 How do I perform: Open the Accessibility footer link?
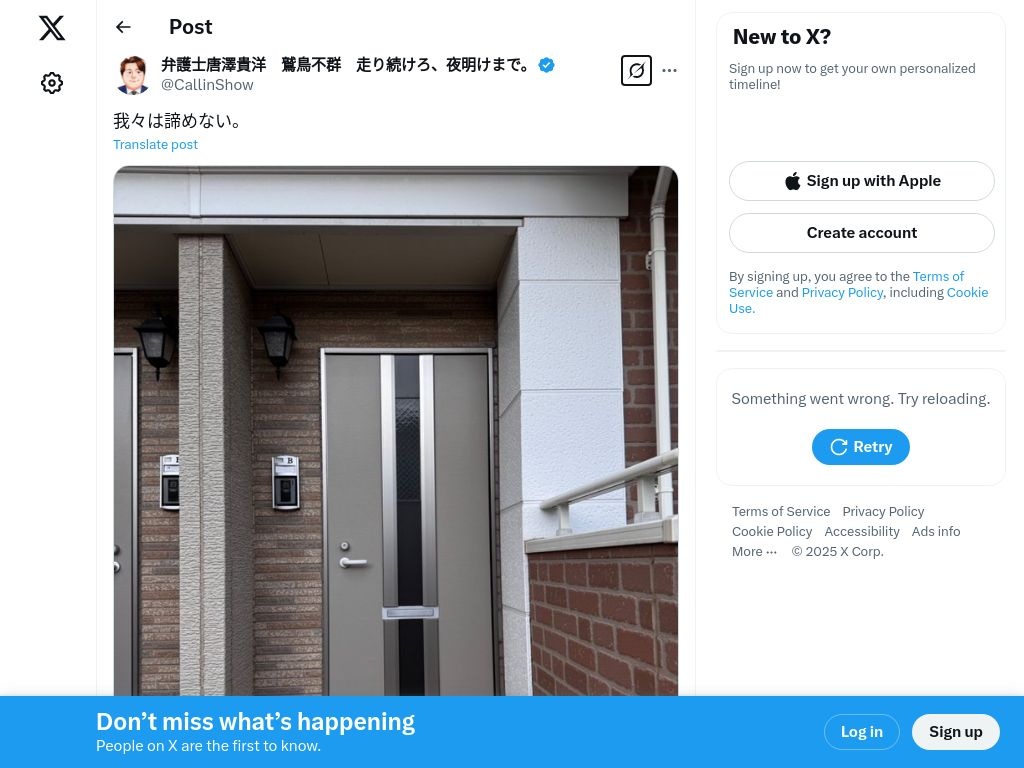pos(861,532)
